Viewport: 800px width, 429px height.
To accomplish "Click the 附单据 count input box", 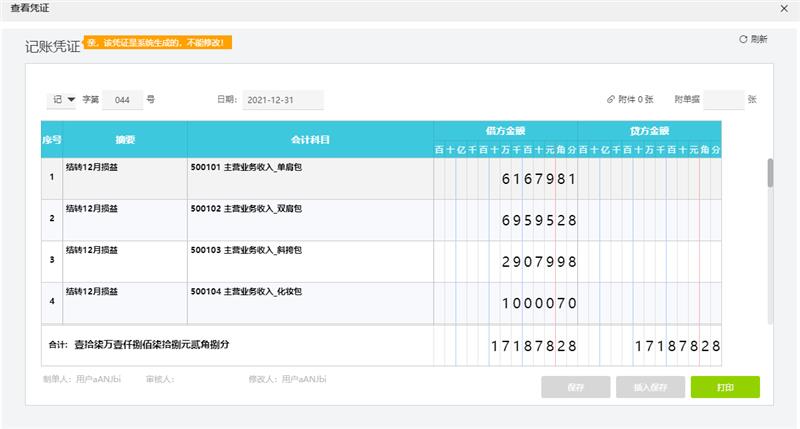I will [x=723, y=100].
